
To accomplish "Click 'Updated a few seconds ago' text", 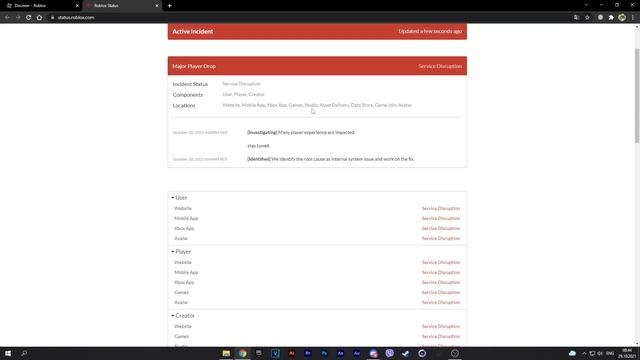I will (x=430, y=31).
